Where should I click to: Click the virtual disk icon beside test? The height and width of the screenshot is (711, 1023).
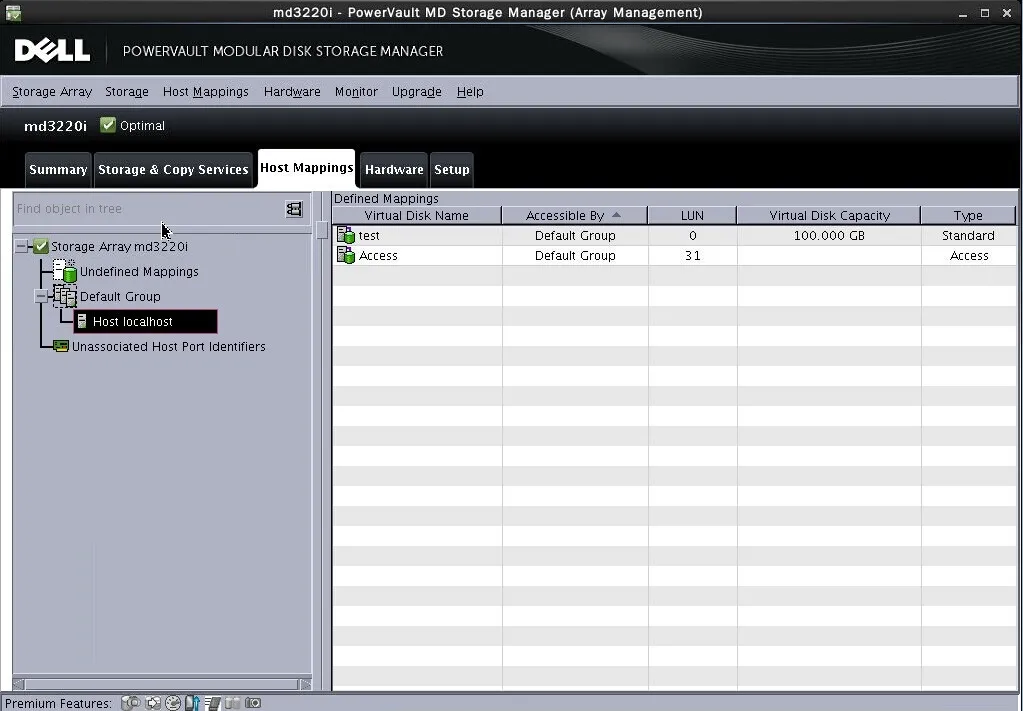coord(346,235)
